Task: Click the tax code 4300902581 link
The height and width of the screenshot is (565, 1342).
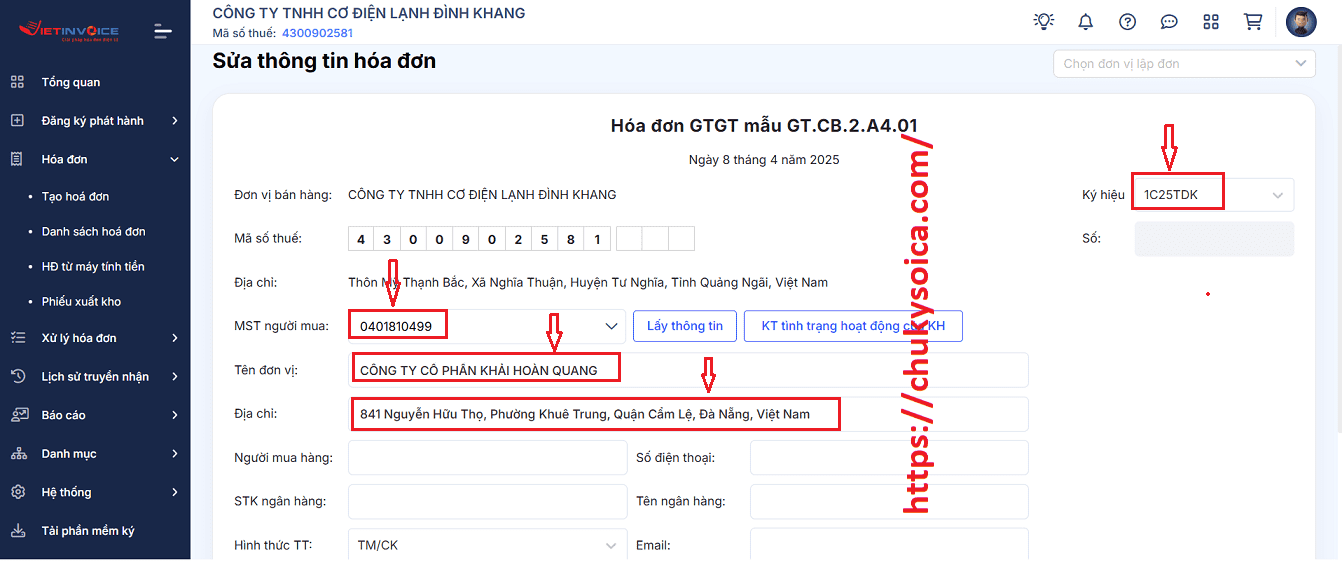Action: pyautogui.click(x=317, y=33)
